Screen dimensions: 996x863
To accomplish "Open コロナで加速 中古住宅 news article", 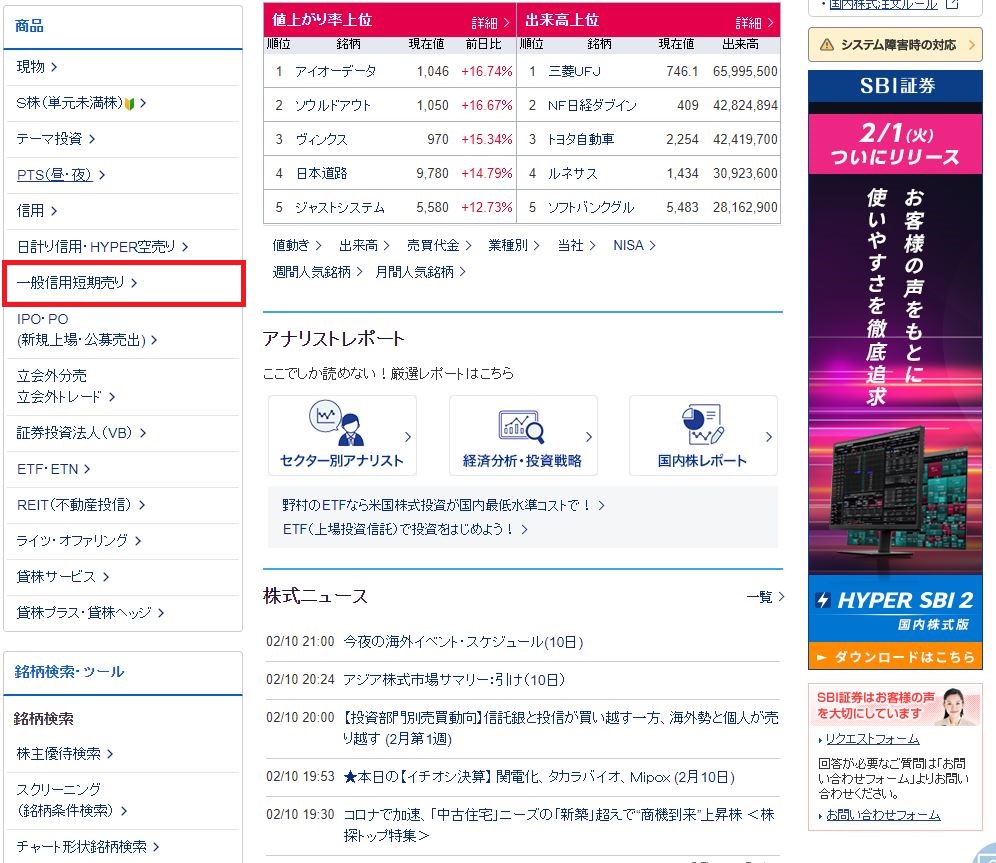I will pyautogui.click(x=559, y=825).
